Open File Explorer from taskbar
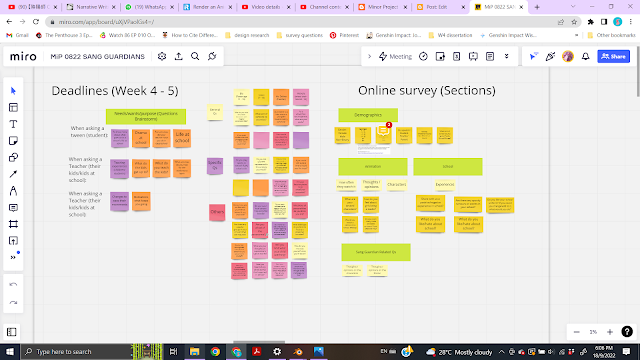The height and width of the screenshot is (360, 640). click(195, 352)
